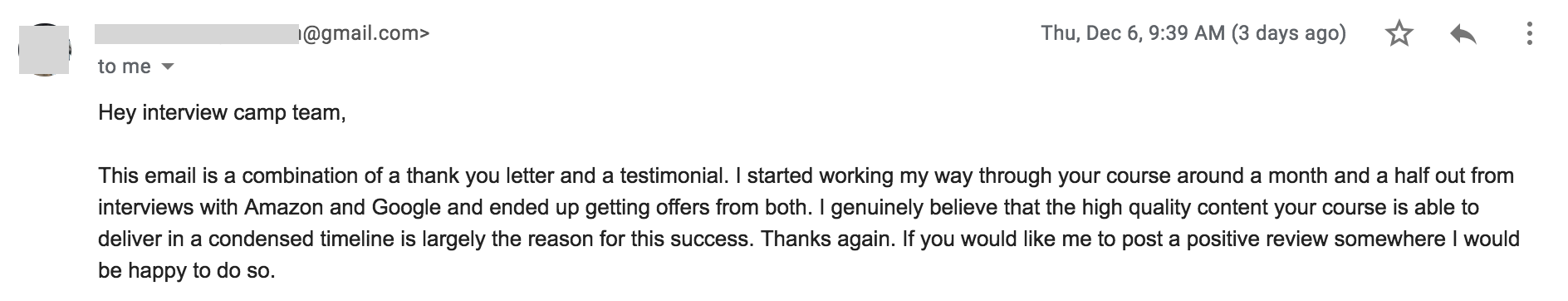1568x301 pixels.
Task: Open the three-dot More options menu
Action: [1529, 34]
